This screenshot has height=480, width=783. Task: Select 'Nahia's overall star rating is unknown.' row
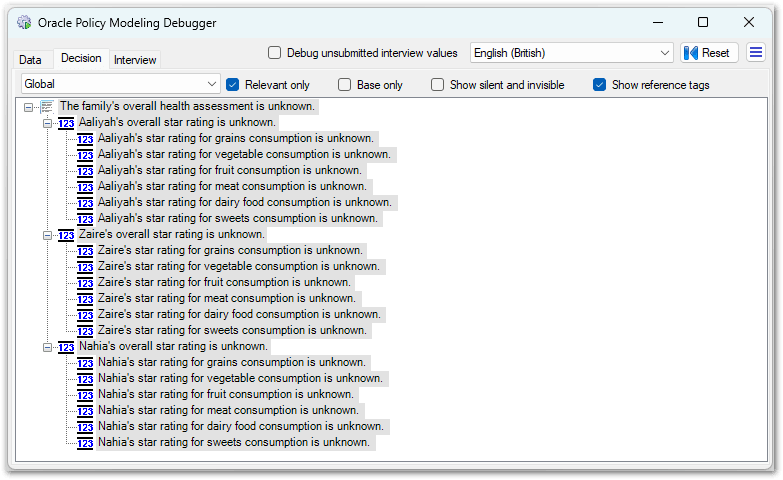173,346
